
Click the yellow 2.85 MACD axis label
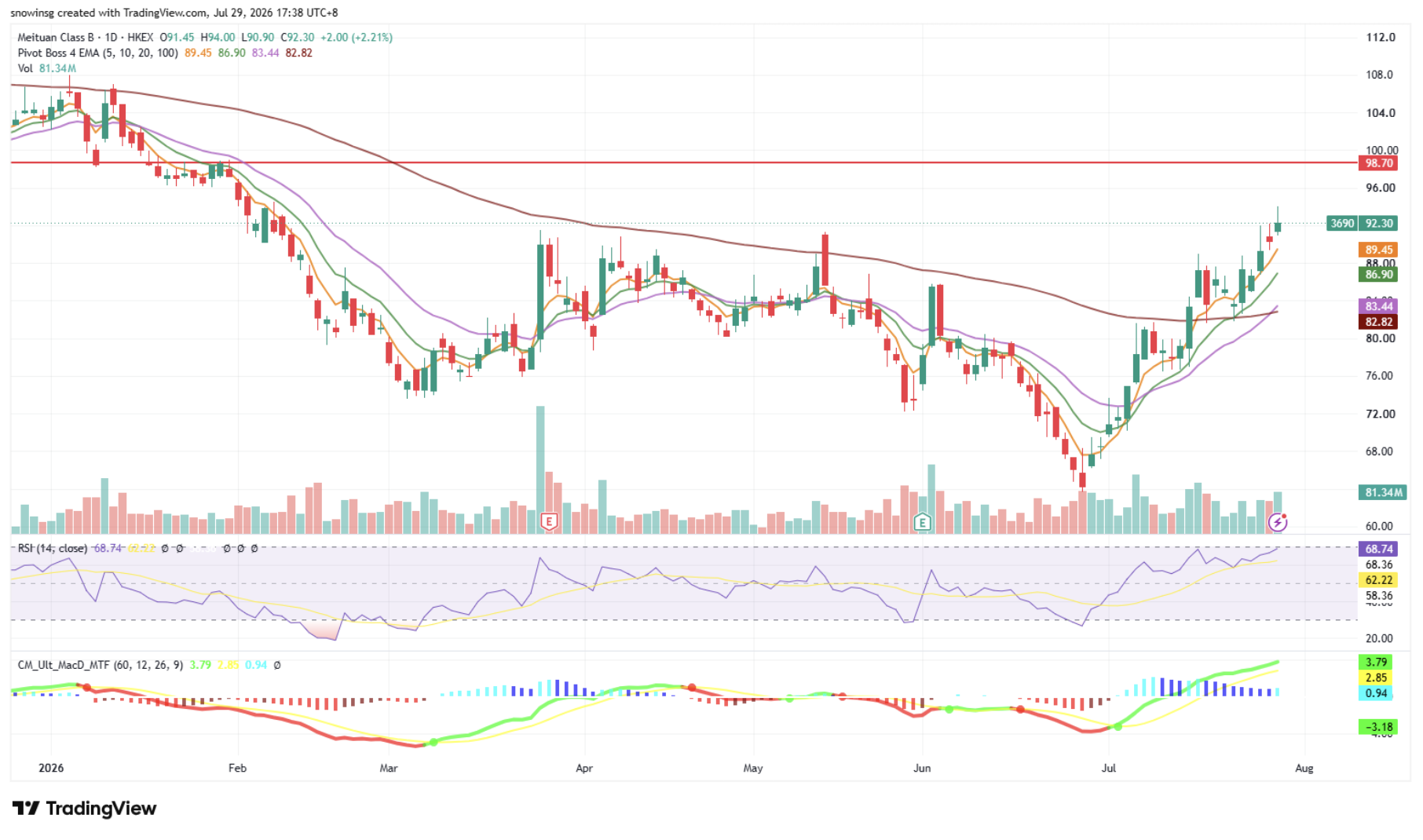click(1376, 677)
